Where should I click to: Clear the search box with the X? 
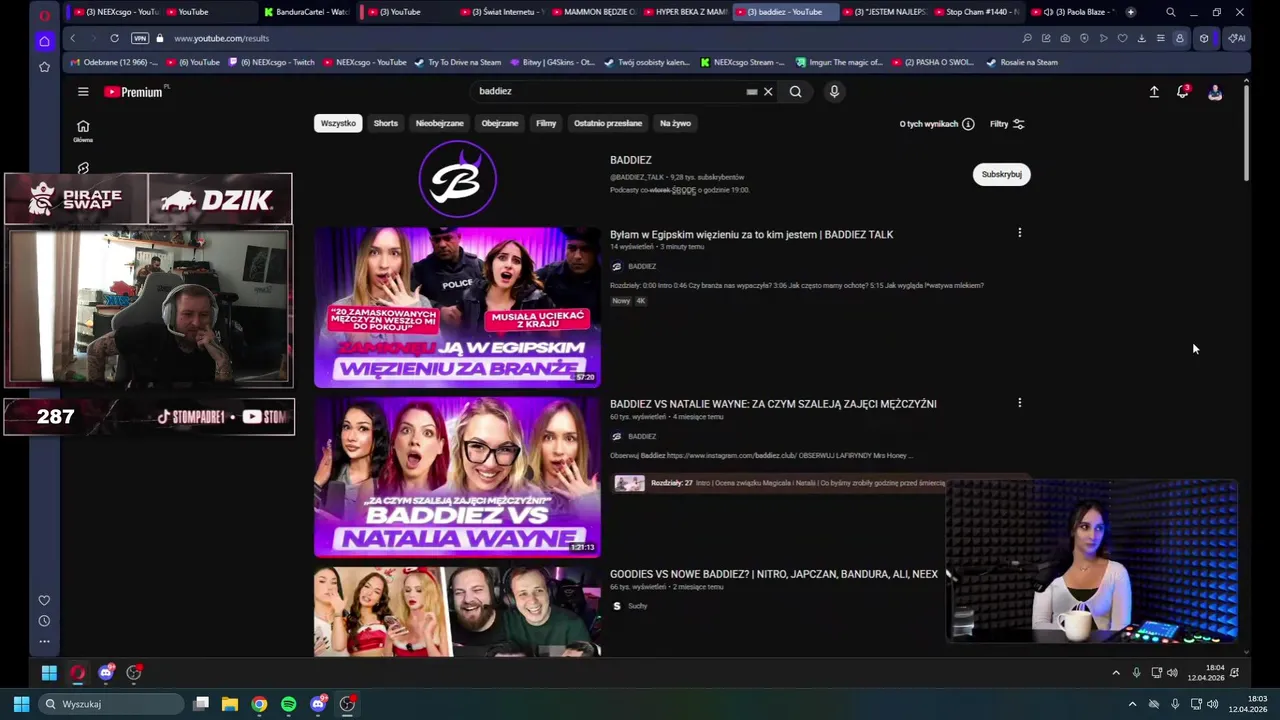pyautogui.click(x=768, y=92)
